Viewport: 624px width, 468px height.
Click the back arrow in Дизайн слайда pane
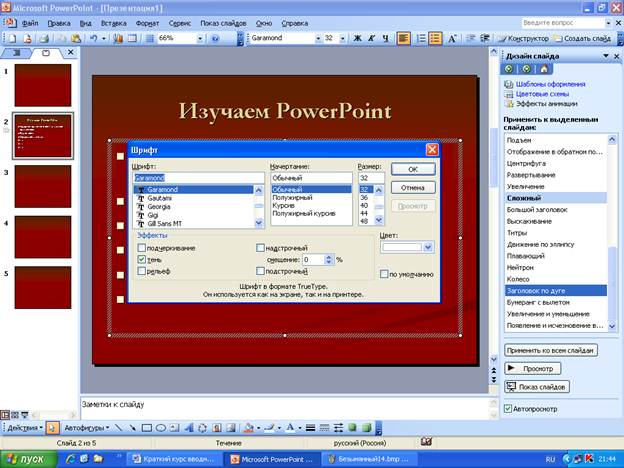509,69
